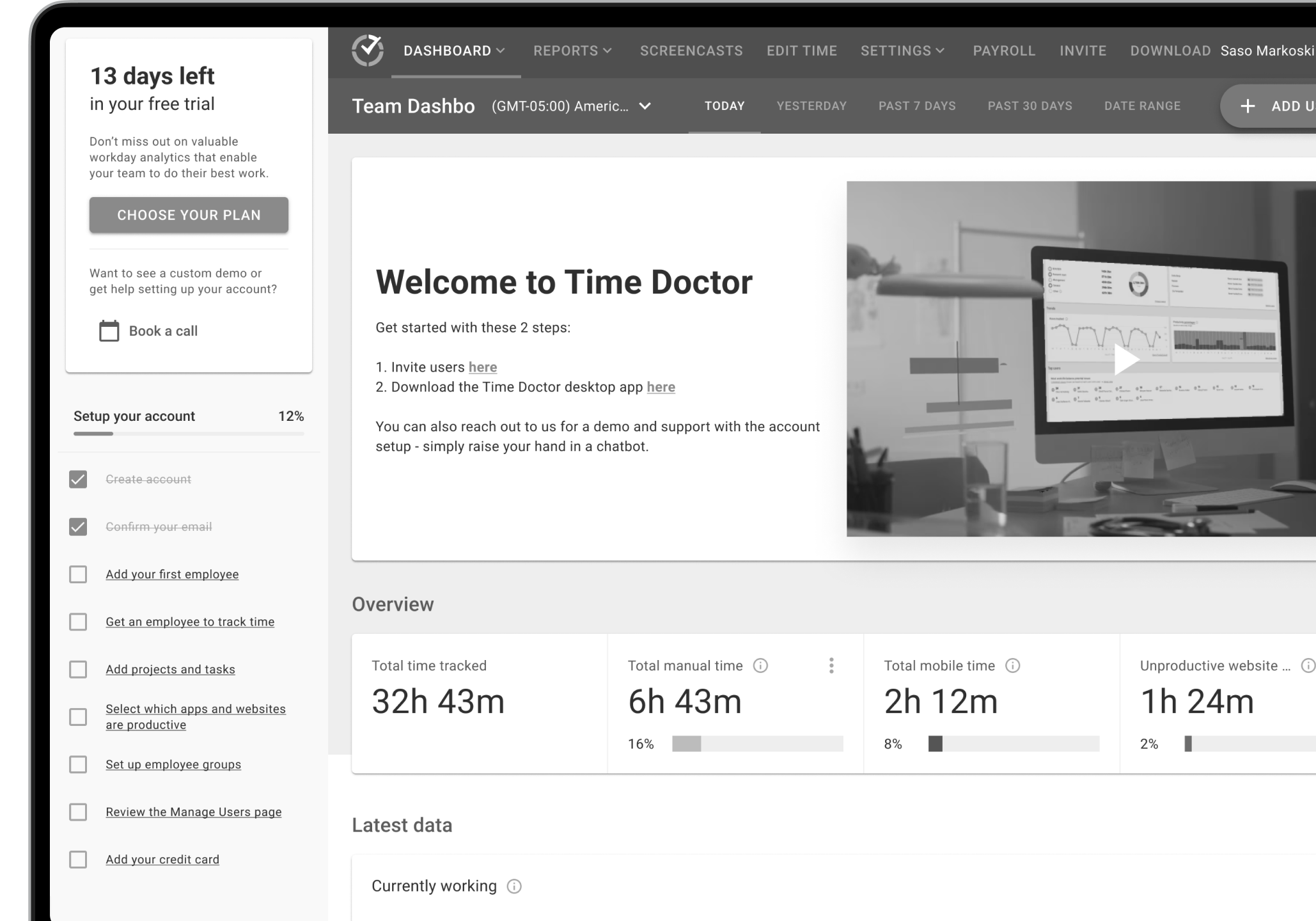Open the Add your first employee link
This screenshot has width=1316, height=921.
click(x=172, y=574)
